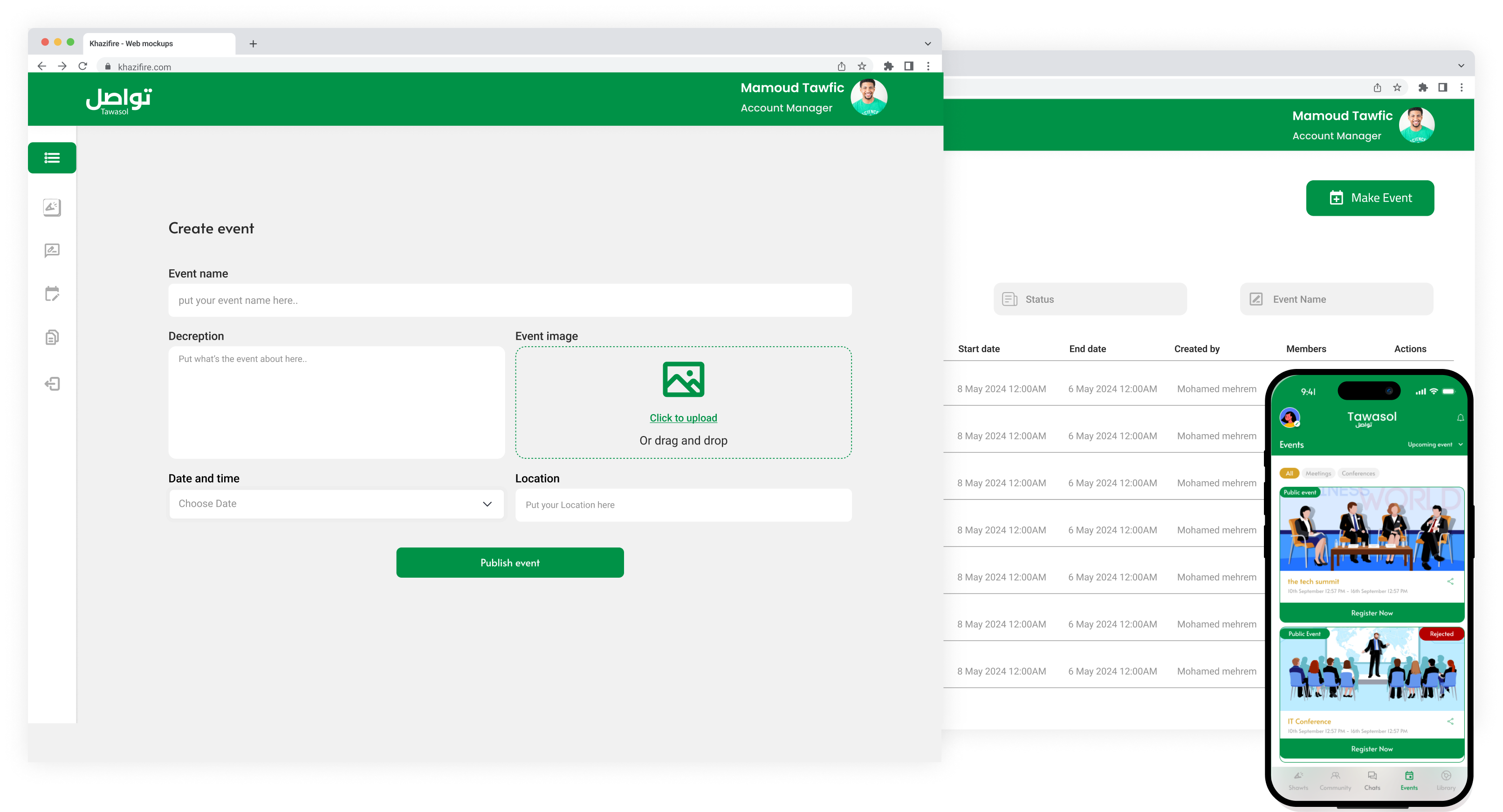This screenshot has height=812, width=1503.
Task: Click the Event Name filter field in back window
Action: coord(1336,299)
